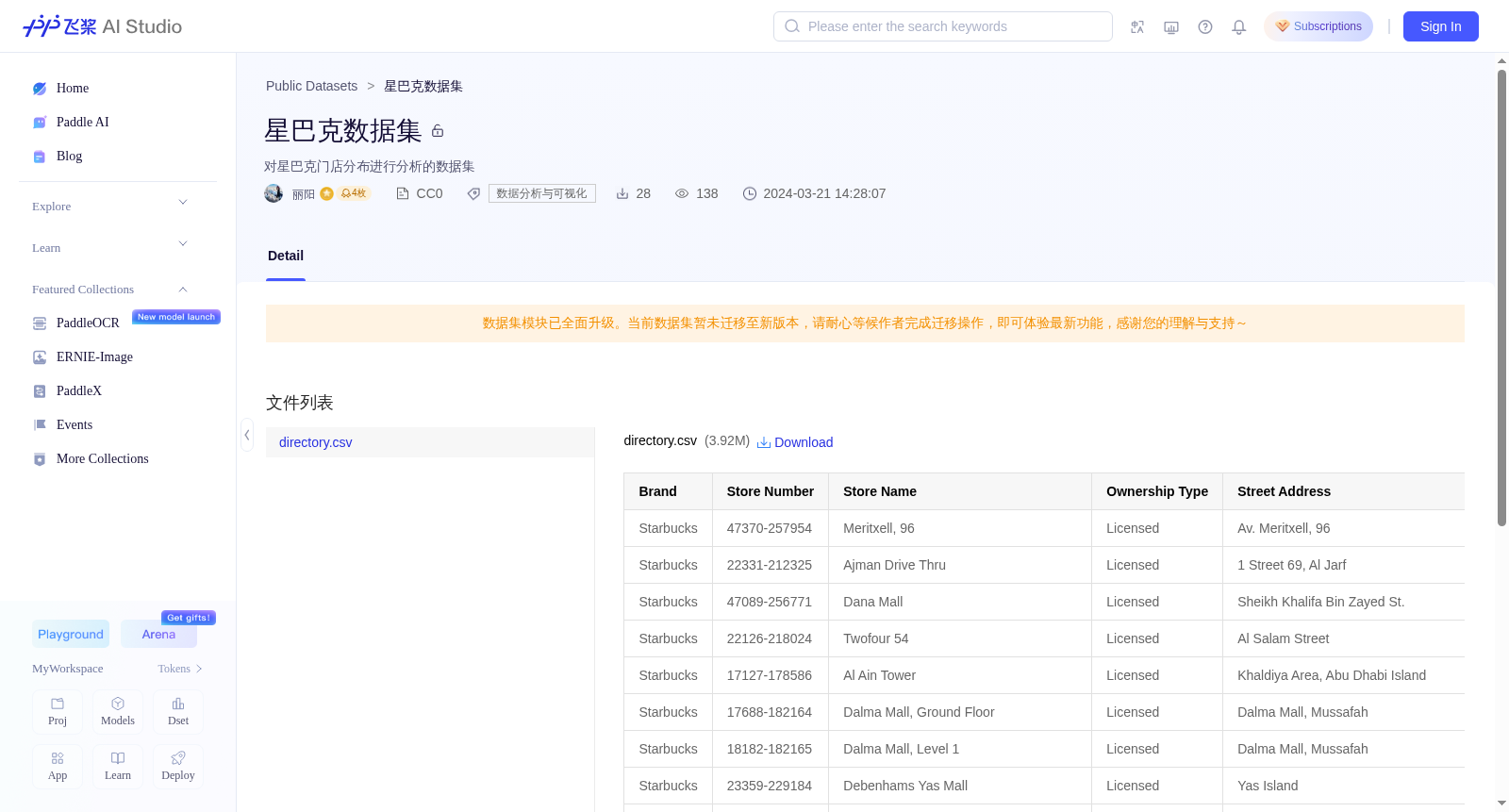The height and width of the screenshot is (812, 1509).
Task: Click the New model launch badge
Action: (176, 317)
